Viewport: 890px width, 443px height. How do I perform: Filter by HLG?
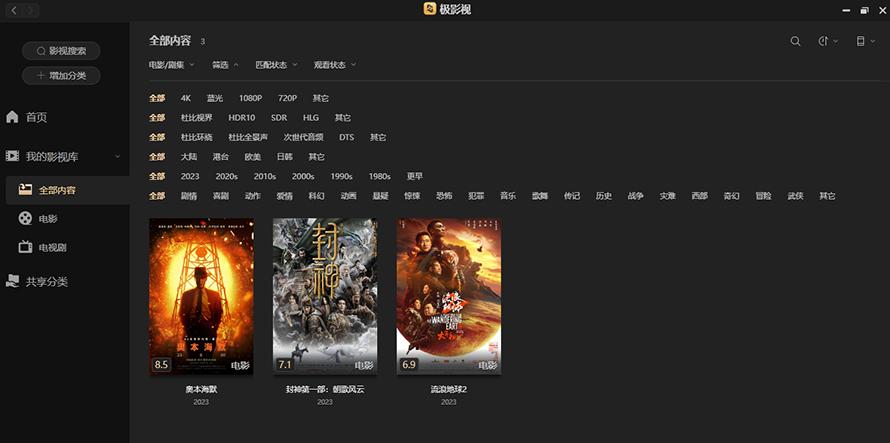tap(311, 118)
